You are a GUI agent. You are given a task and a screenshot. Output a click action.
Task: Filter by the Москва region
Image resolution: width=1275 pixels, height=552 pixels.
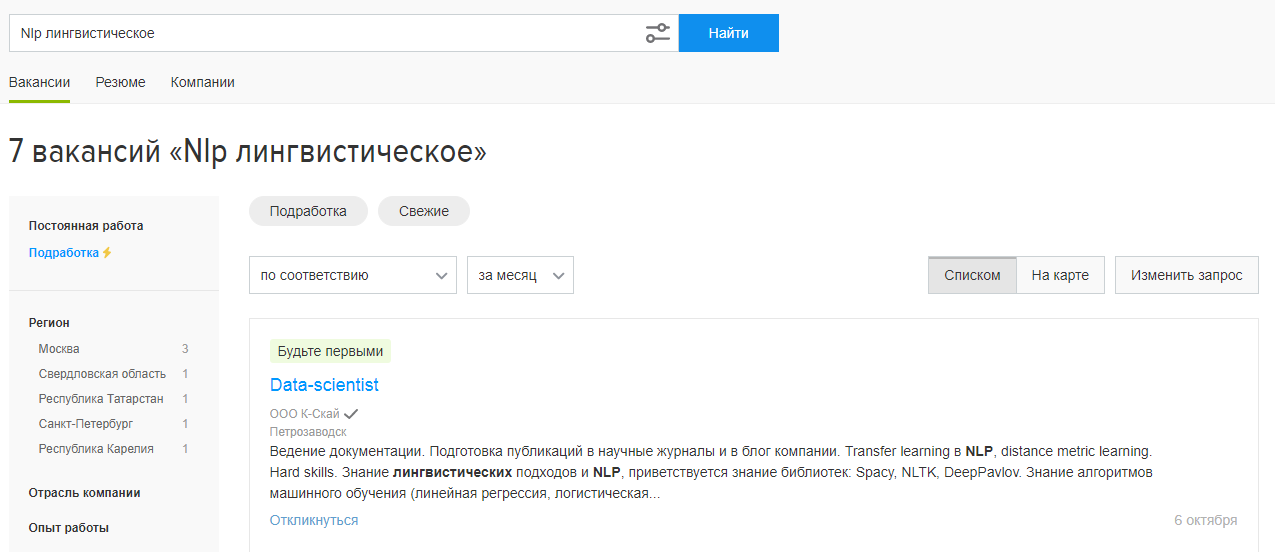tap(59, 349)
